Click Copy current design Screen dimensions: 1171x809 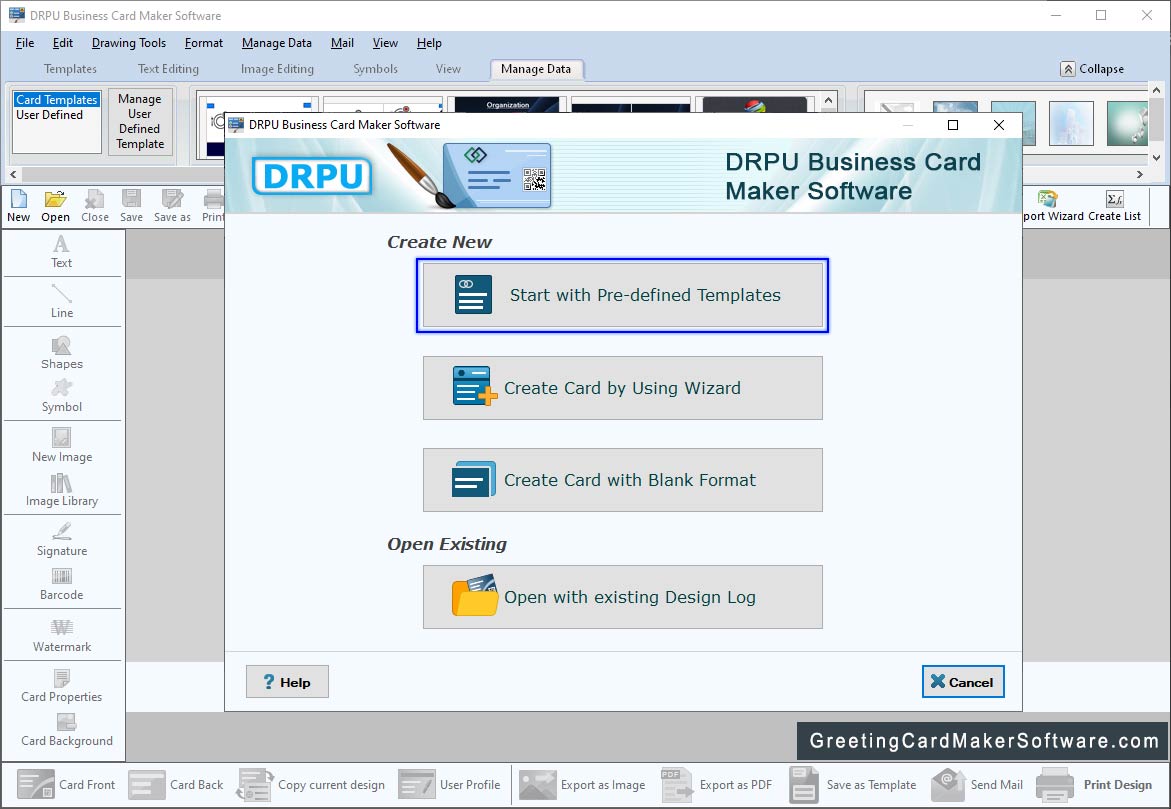coord(311,784)
